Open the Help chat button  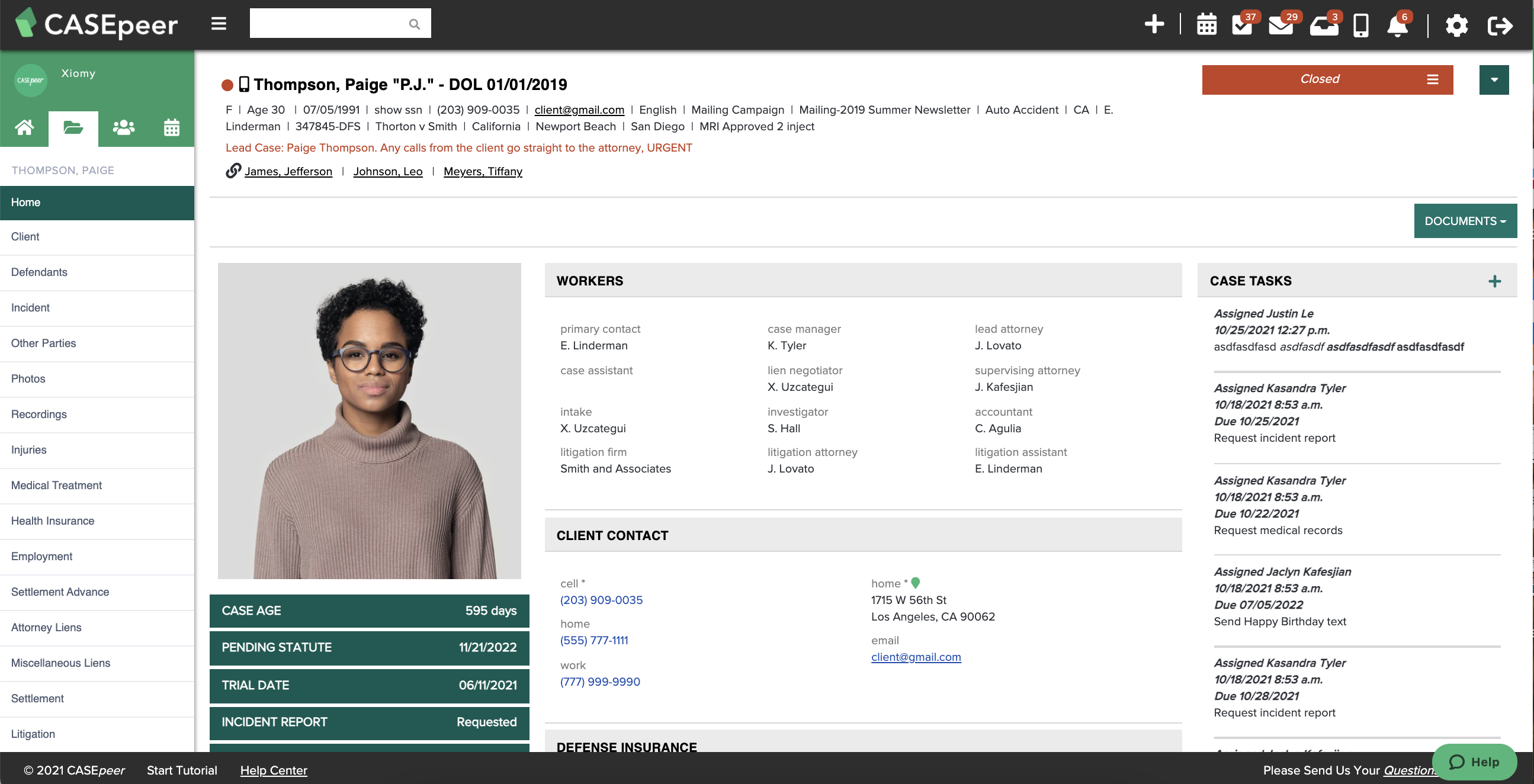(x=1474, y=762)
